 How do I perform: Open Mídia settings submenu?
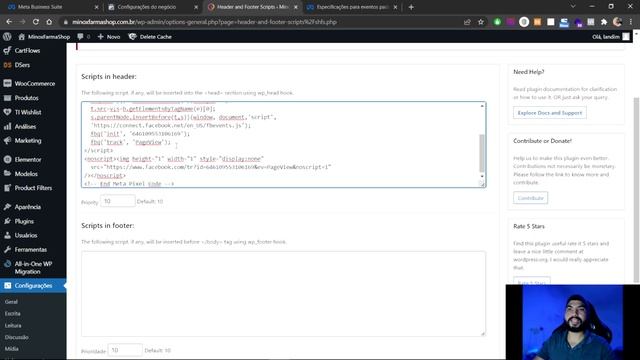click(x=12, y=349)
